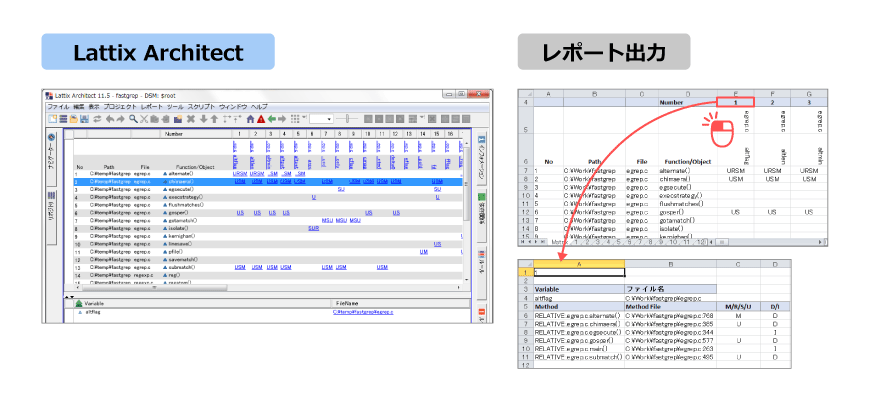Click the paste icon in Lattix toolbar
The height and width of the screenshot is (400, 870).
[x=166, y=119]
